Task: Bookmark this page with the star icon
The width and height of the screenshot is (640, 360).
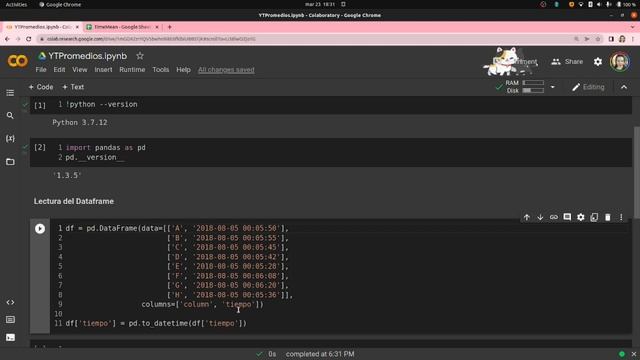Action: point(598,39)
